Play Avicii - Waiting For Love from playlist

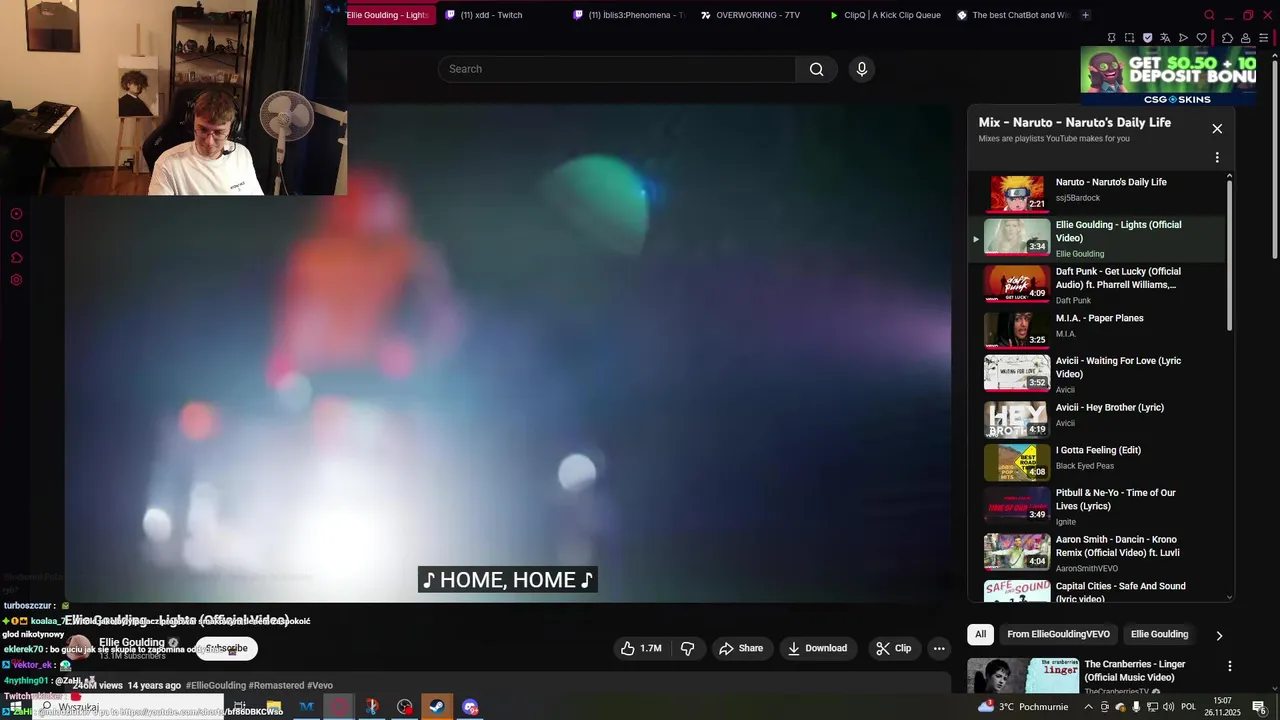click(x=1097, y=374)
